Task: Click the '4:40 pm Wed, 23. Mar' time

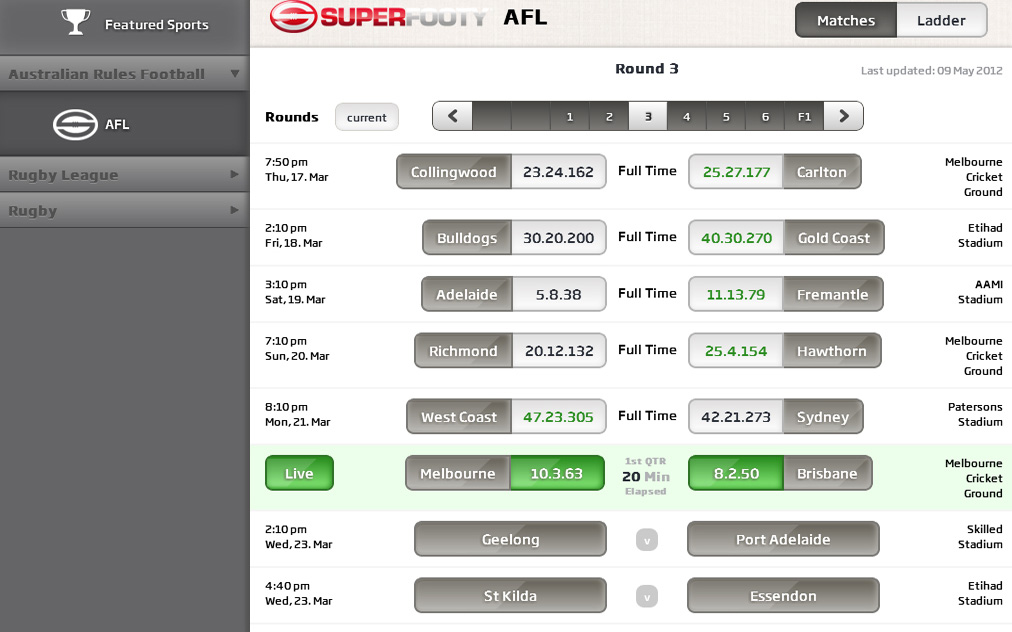Action: pyautogui.click(x=298, y=593)
